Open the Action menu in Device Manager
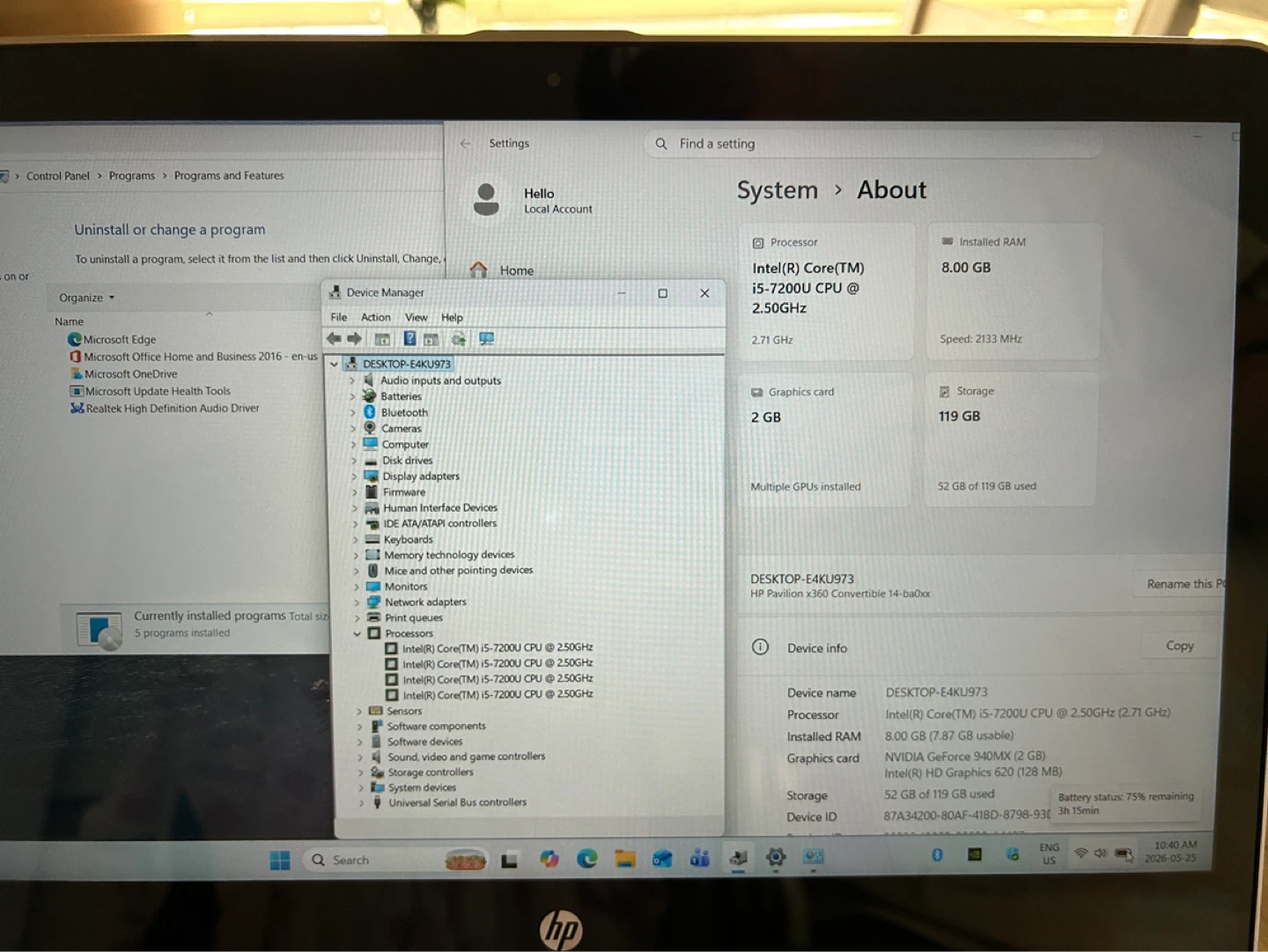The height and width of the screenshot is (952, 1268). click(x=376, y=317)
